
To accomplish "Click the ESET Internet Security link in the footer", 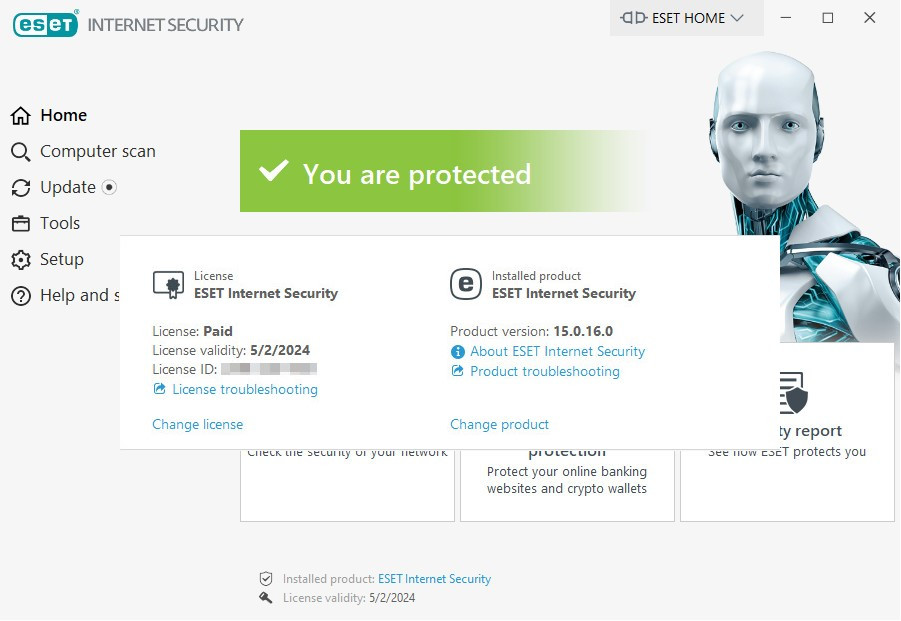I will point(434,579).
